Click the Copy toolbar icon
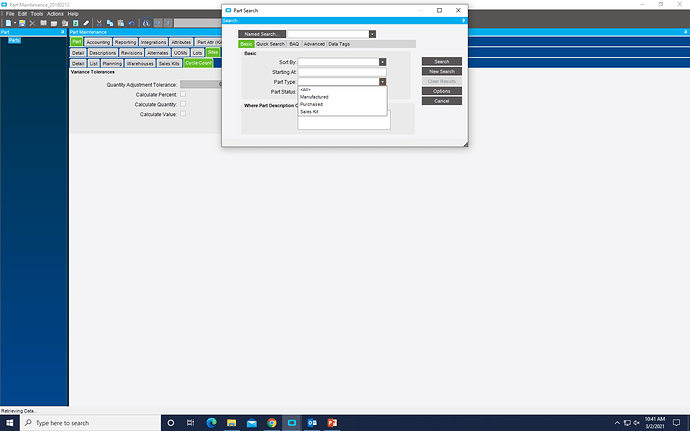The width and height of the screenshot is (690, 431). pos(110,23)
